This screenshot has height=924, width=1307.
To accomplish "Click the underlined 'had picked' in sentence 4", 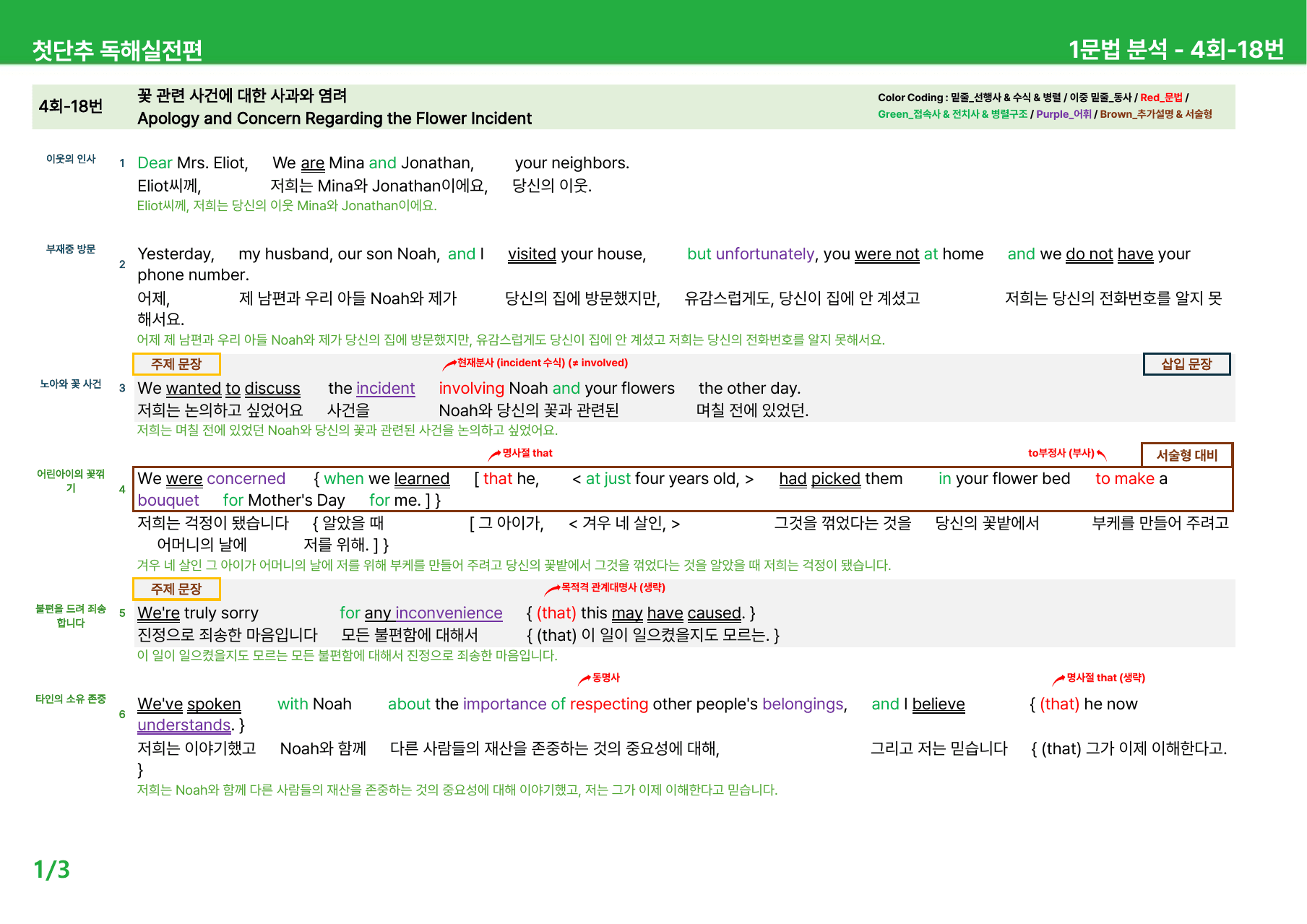I will coord(820,479).
